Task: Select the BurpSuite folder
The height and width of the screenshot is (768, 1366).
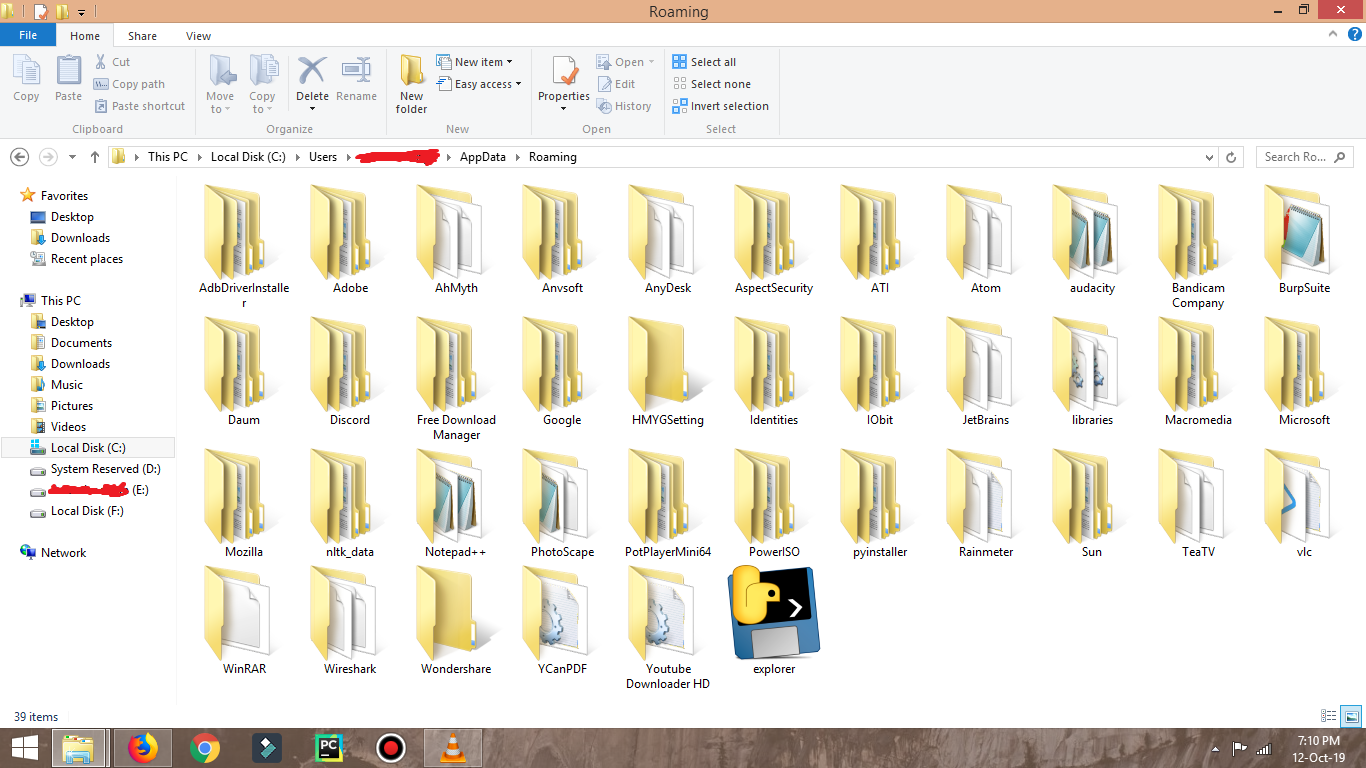Action: click(1304, 240)
